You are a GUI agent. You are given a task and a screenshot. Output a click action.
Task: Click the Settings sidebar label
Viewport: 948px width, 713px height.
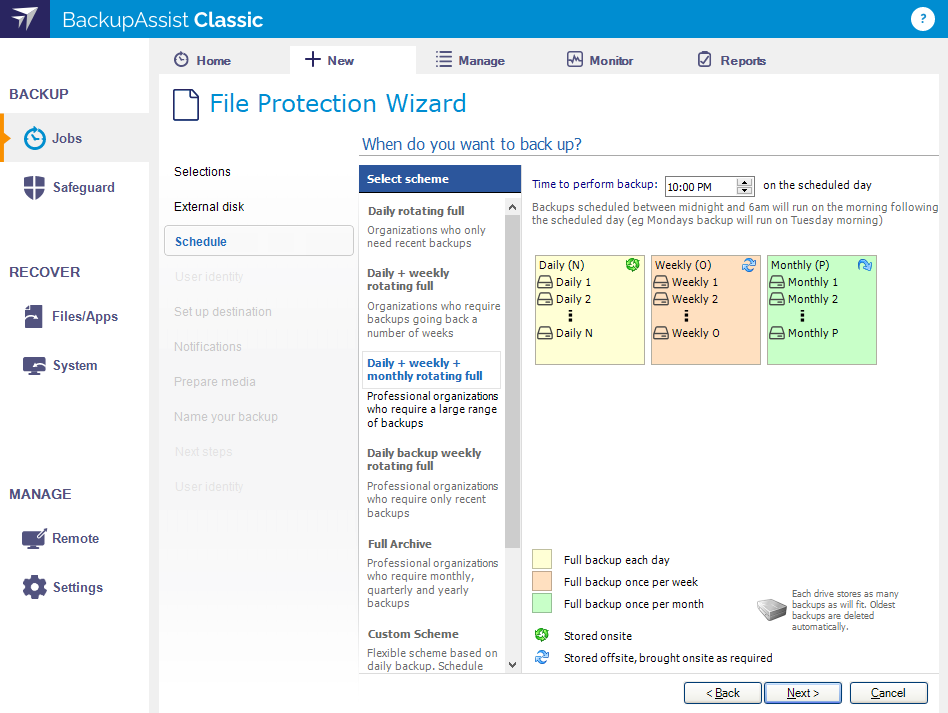[78, 587]
